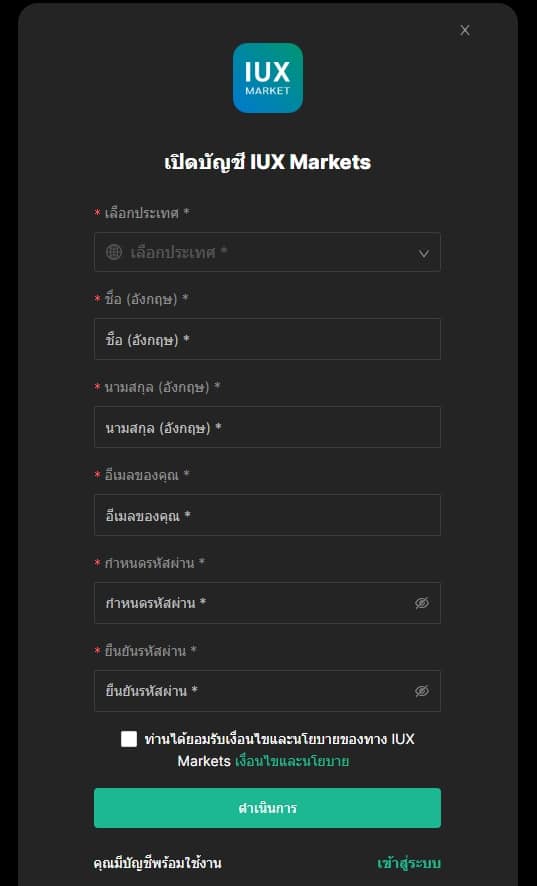The height and width of the screenshot is (886, 537).
Task: Click the green ดำเนินการ button
Action: pos(267,808)
